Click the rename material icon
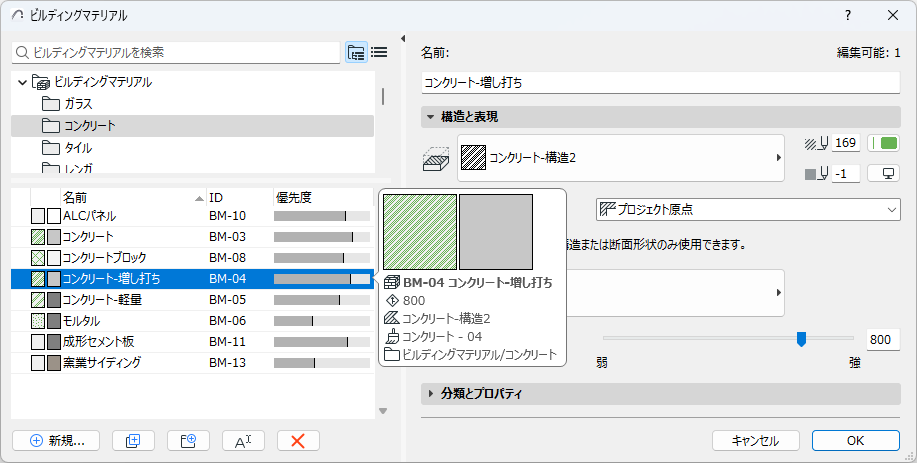This screenshot has height=463, width=917. tap(241, 440)
